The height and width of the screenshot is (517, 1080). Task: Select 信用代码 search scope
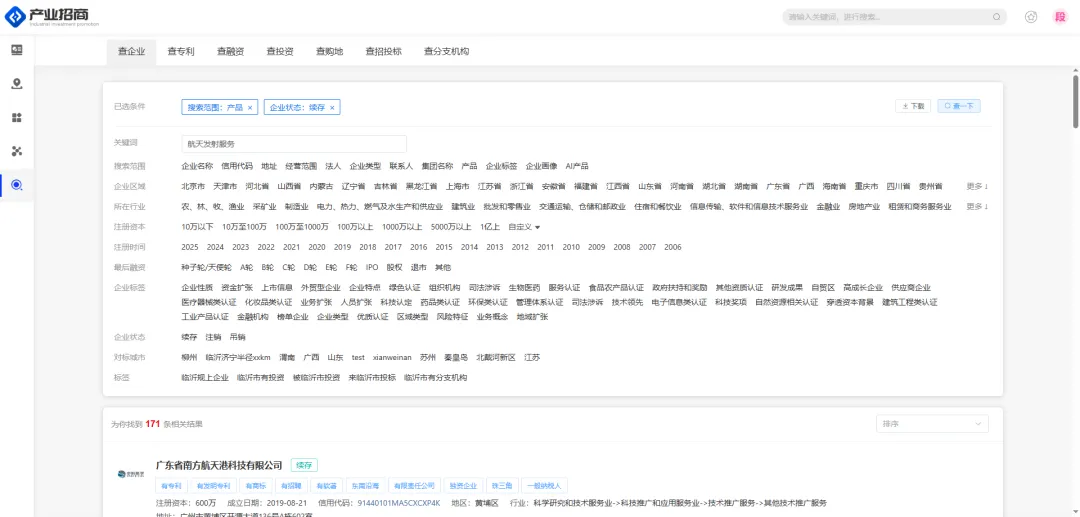pyautogui.click(x=237, y=166)
